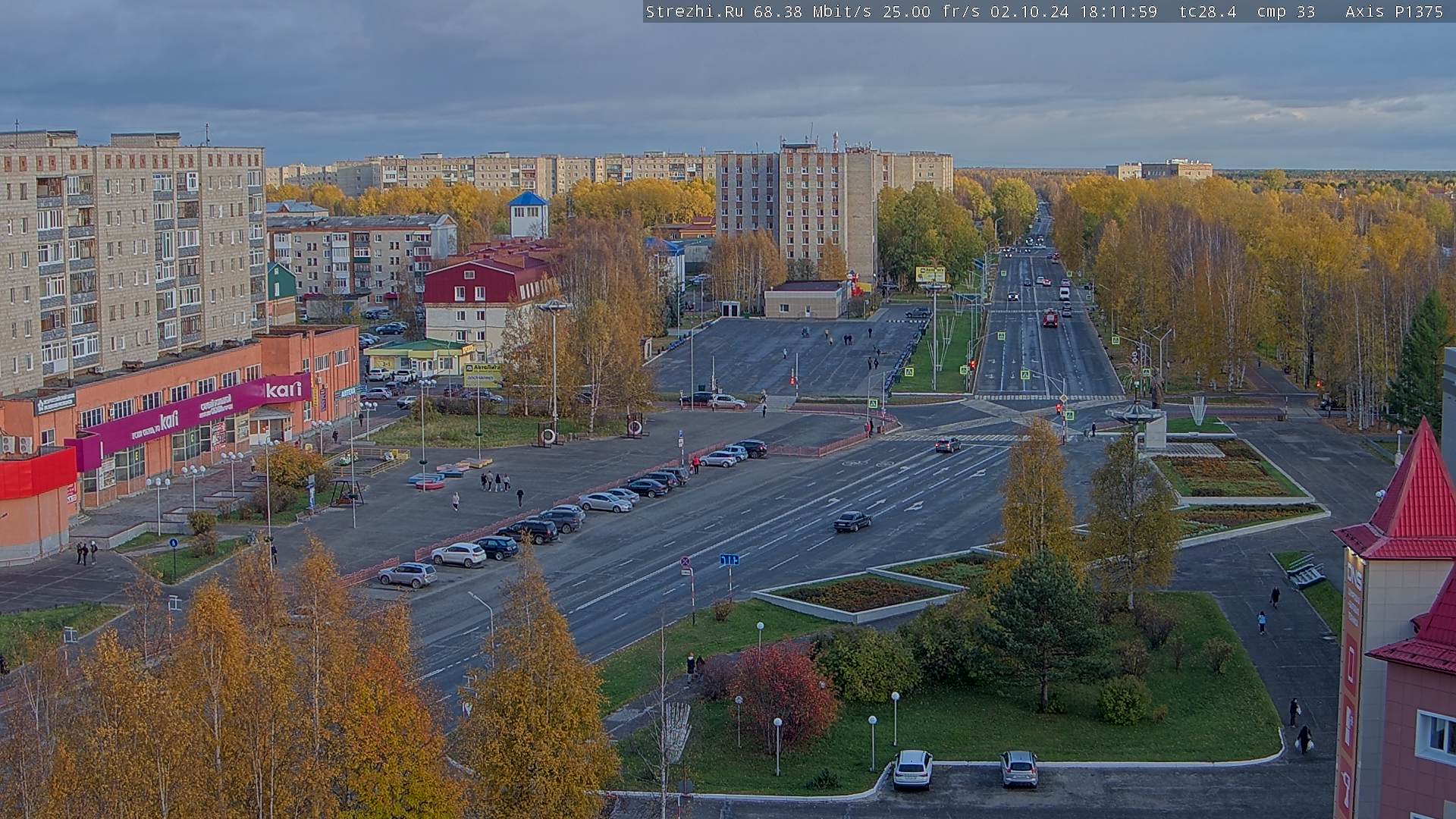Select the 18:11:59 time stamp
The height and width of the screenshot is (819, 1456).
tap(1119, 11)
